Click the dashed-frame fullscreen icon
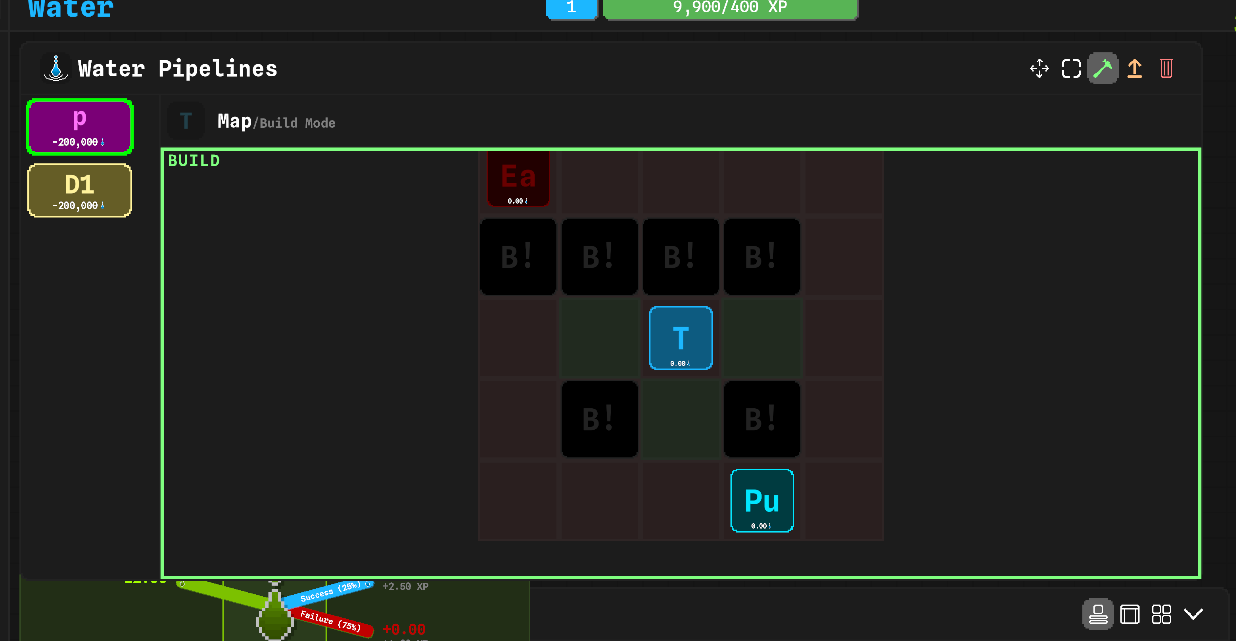 click(x=1071, y=69)
